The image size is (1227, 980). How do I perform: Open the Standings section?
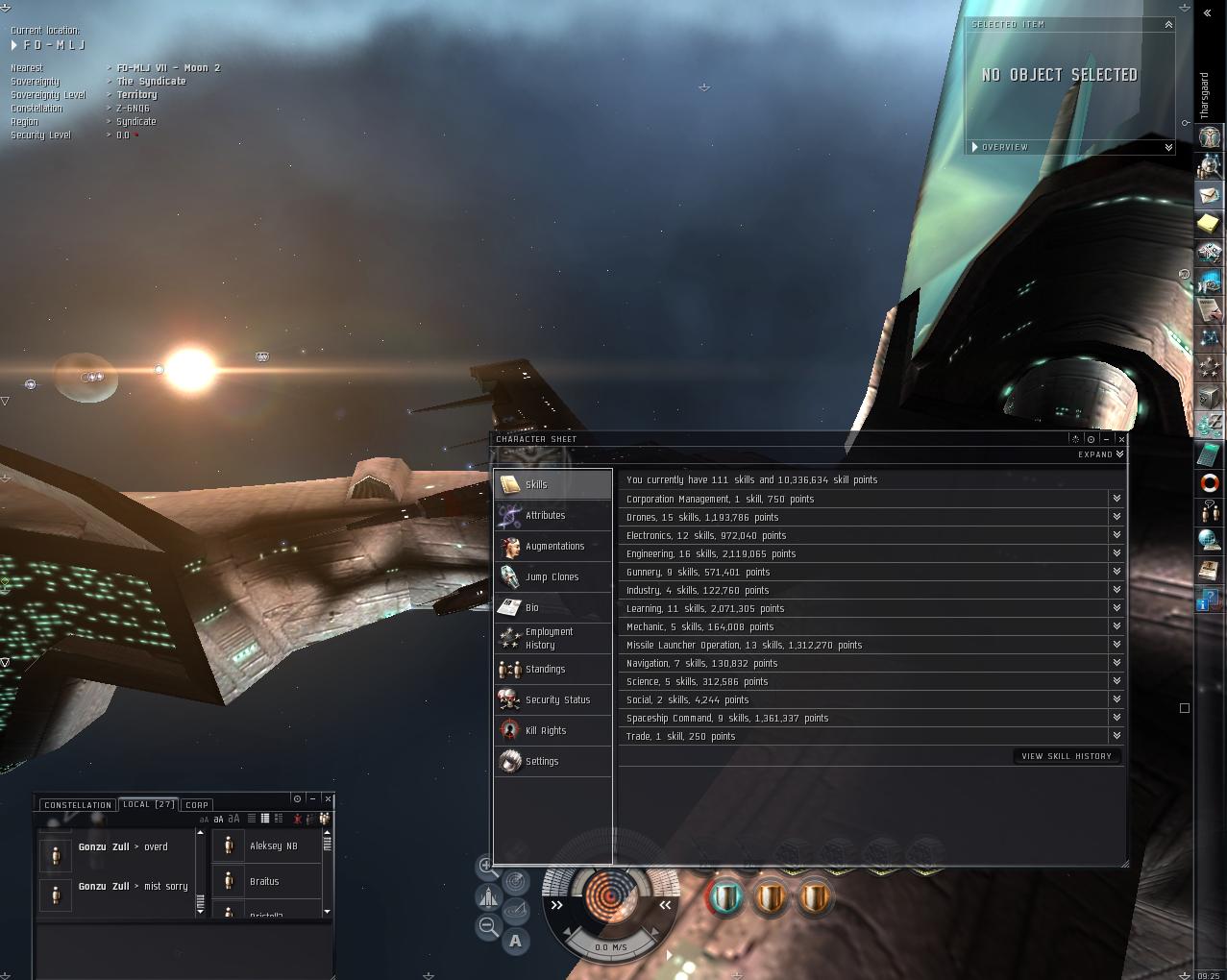point(552,670)
